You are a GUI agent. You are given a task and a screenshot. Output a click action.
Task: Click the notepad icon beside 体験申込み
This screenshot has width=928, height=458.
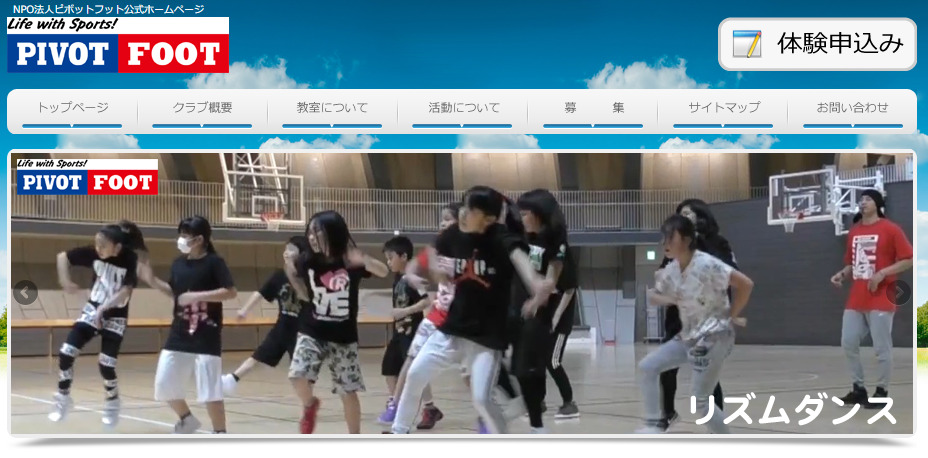pos(747,44)
